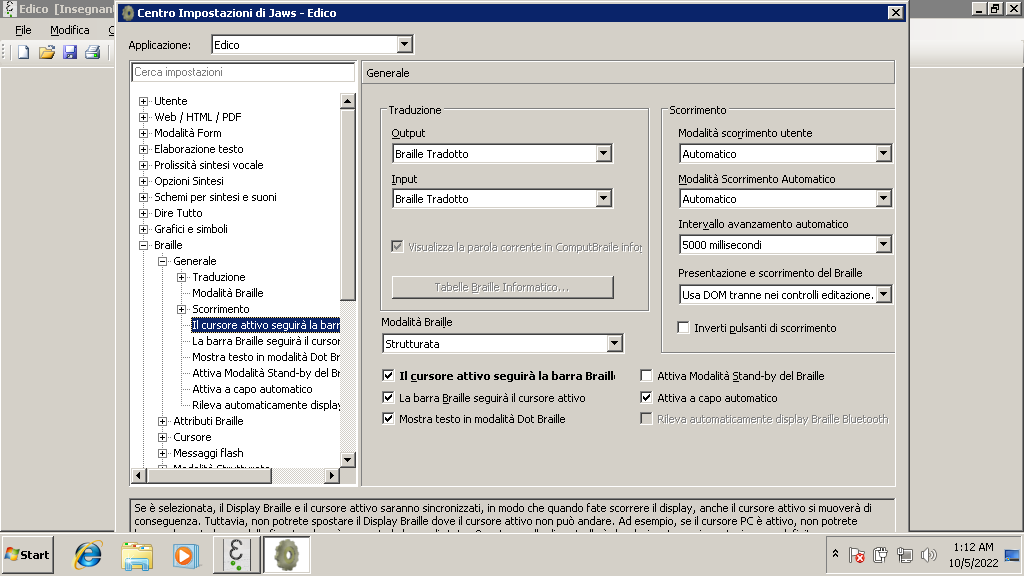Toggle Inverti pulsanti di scorrimento checkbox
Viewport: 1024px width, 576px height.
click(683, 328)
